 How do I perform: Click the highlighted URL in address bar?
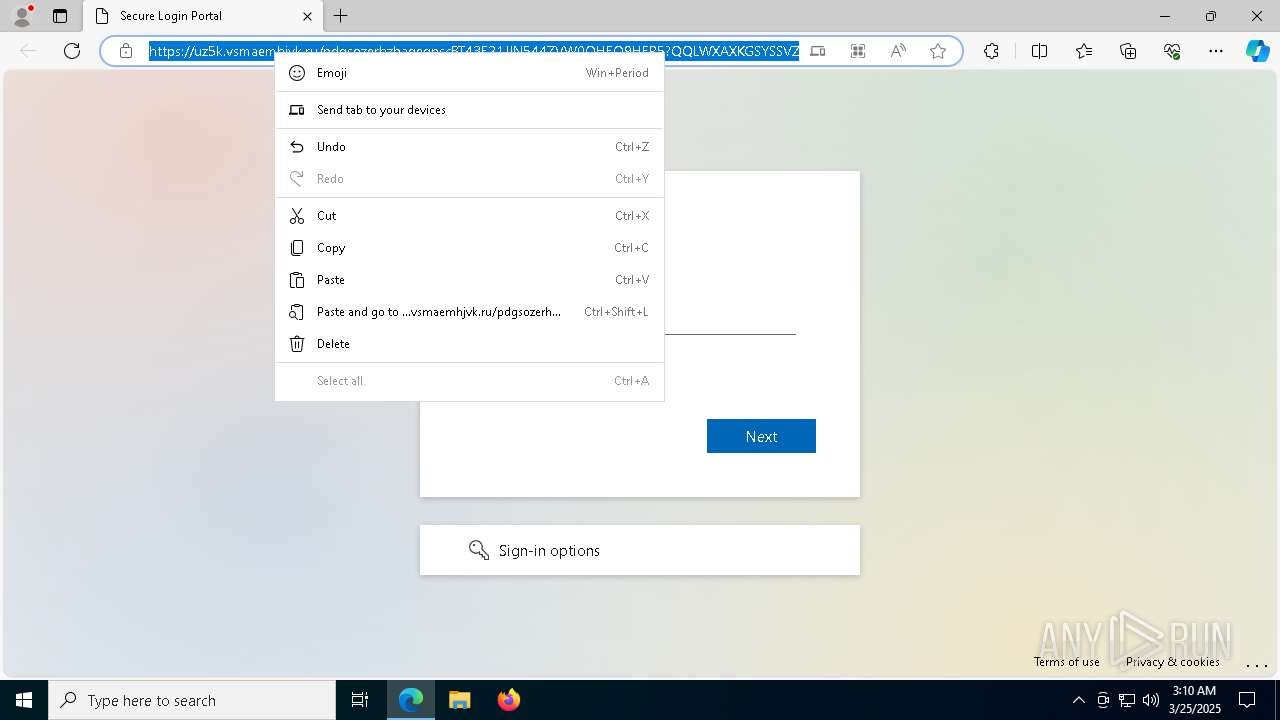click(474, 51)
